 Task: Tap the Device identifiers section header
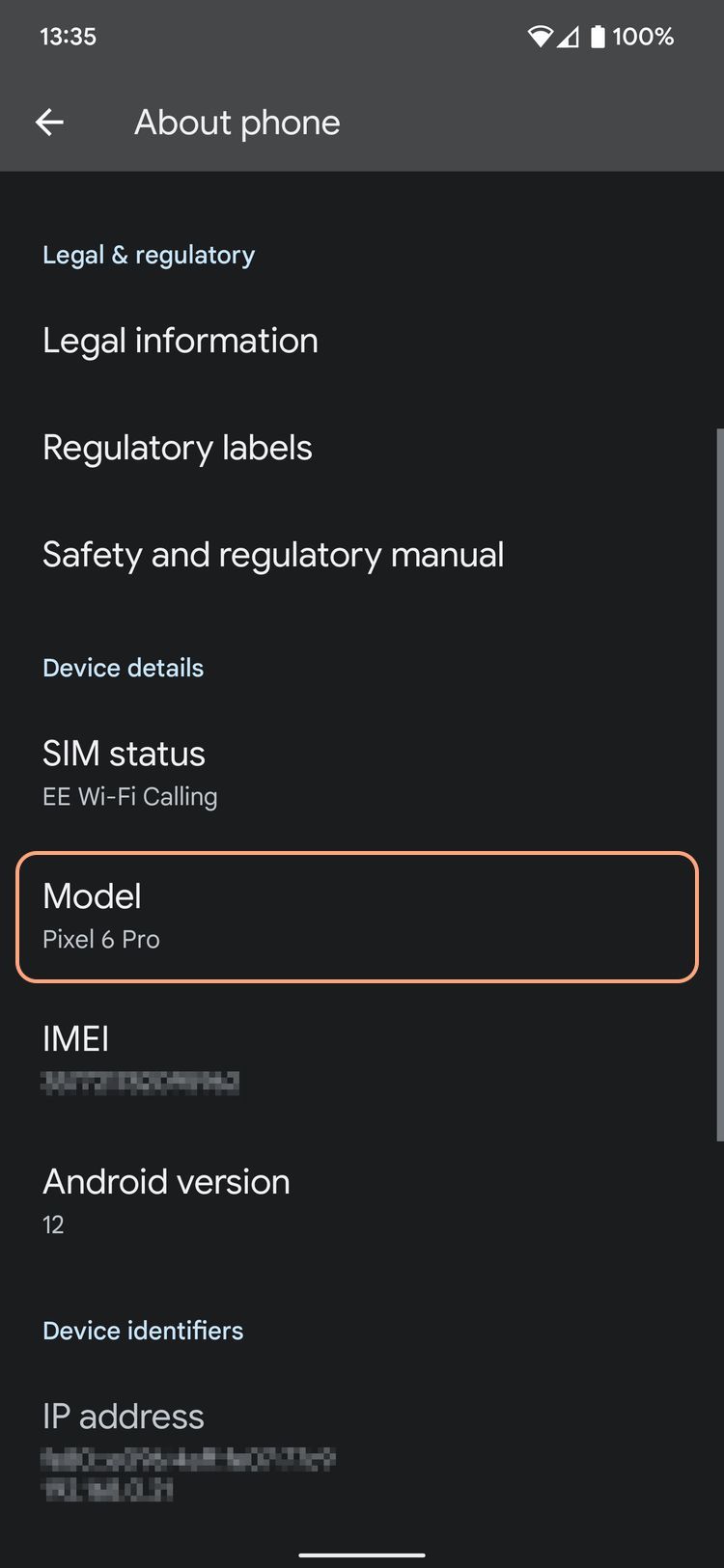(143, 1331)
